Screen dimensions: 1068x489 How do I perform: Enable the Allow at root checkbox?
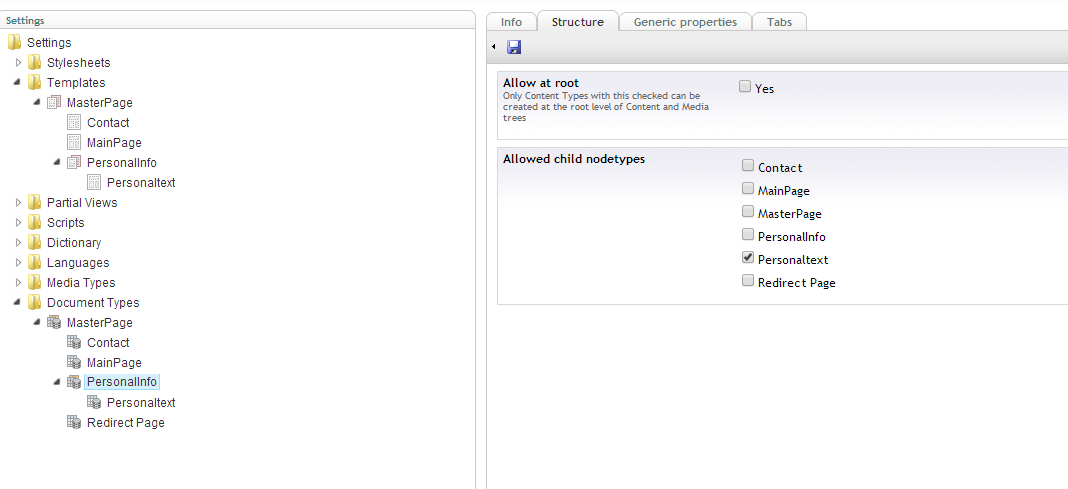(745, 87)
